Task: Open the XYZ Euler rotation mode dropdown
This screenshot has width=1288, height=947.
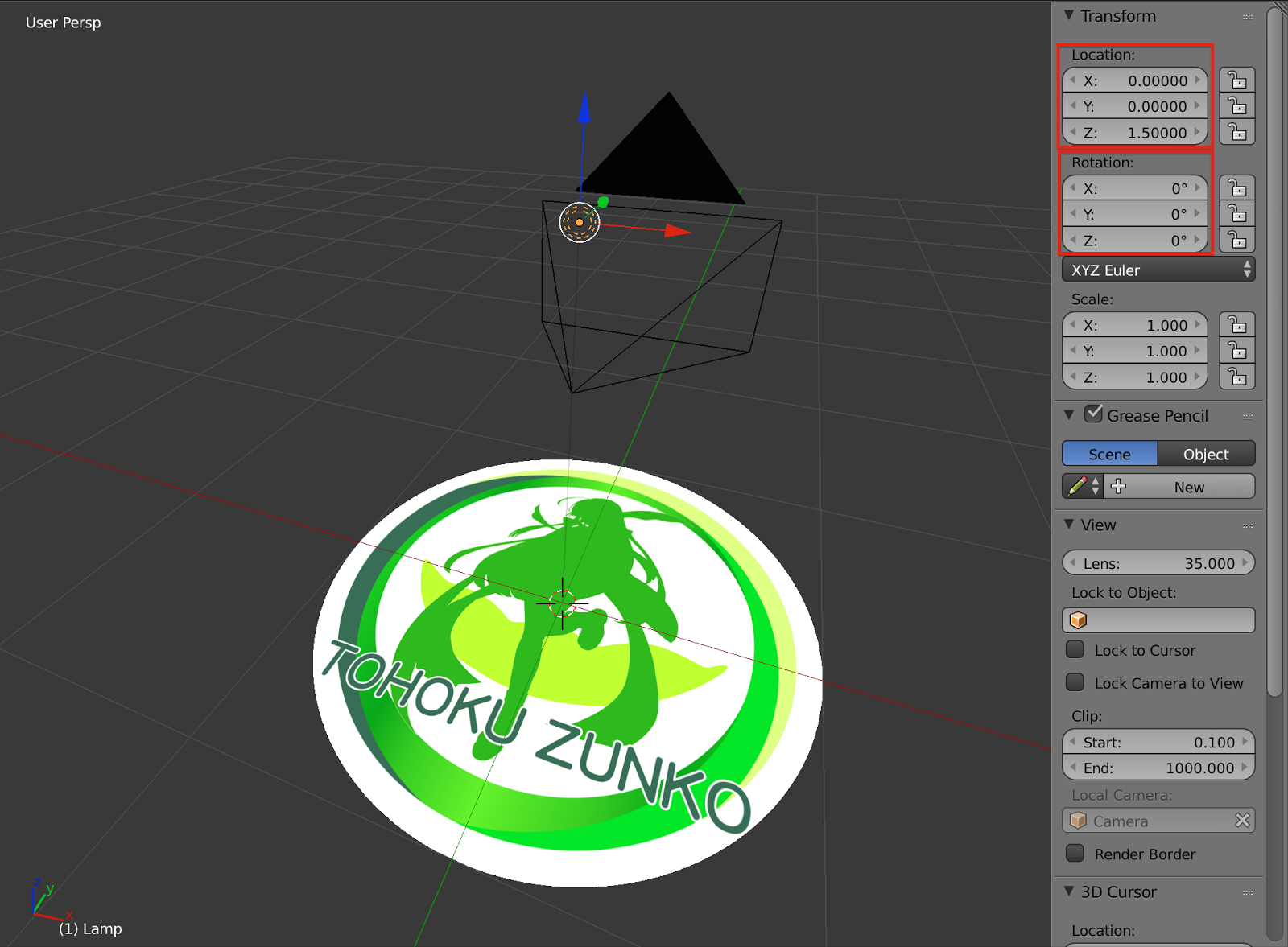Action: [x=1158, y=270]
